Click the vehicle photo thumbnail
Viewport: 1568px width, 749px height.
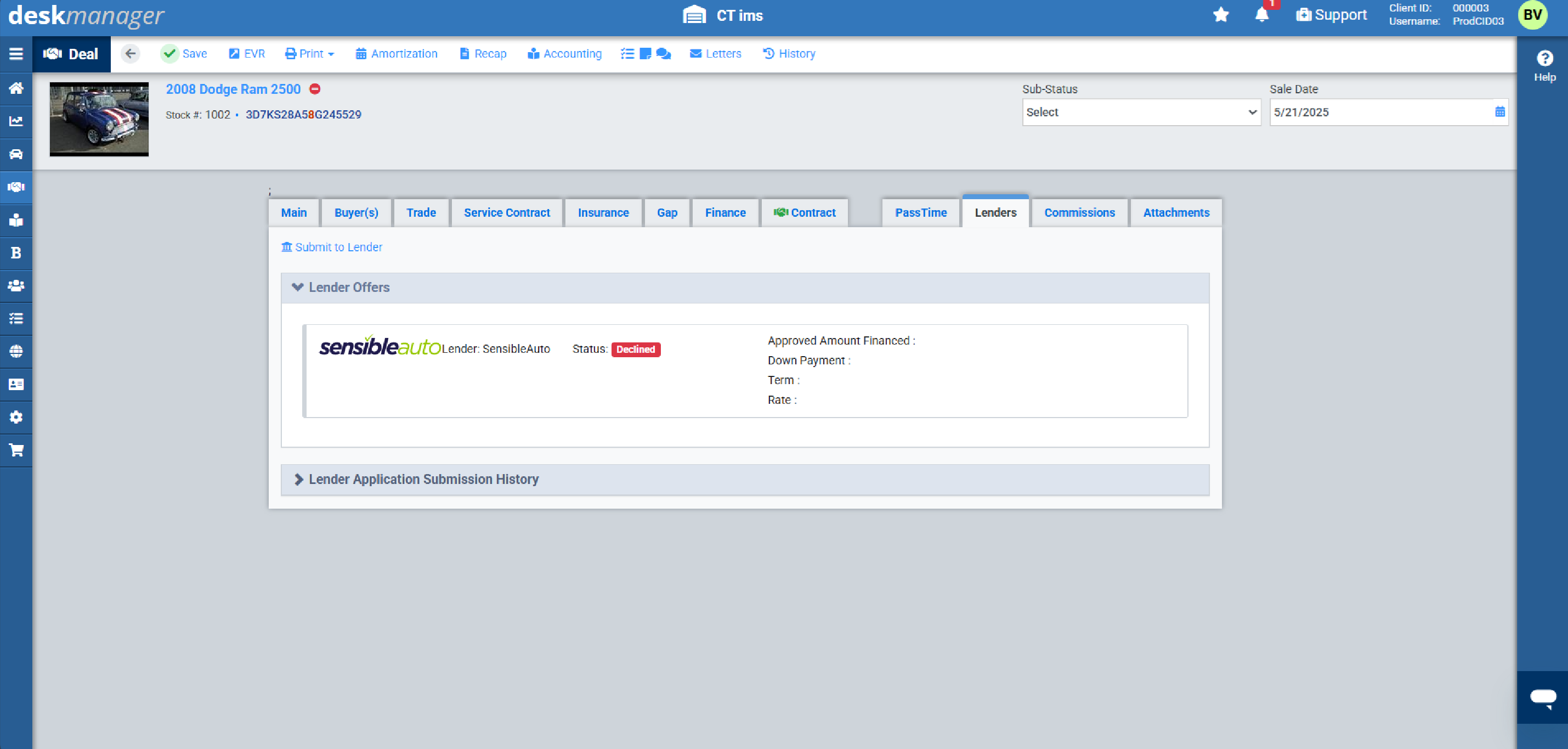(99, 120)
